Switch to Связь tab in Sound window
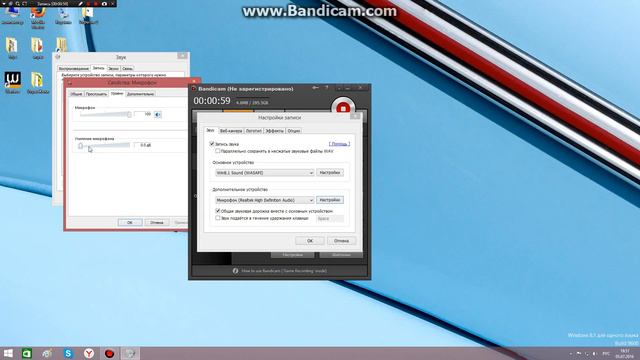 [127, 69]
